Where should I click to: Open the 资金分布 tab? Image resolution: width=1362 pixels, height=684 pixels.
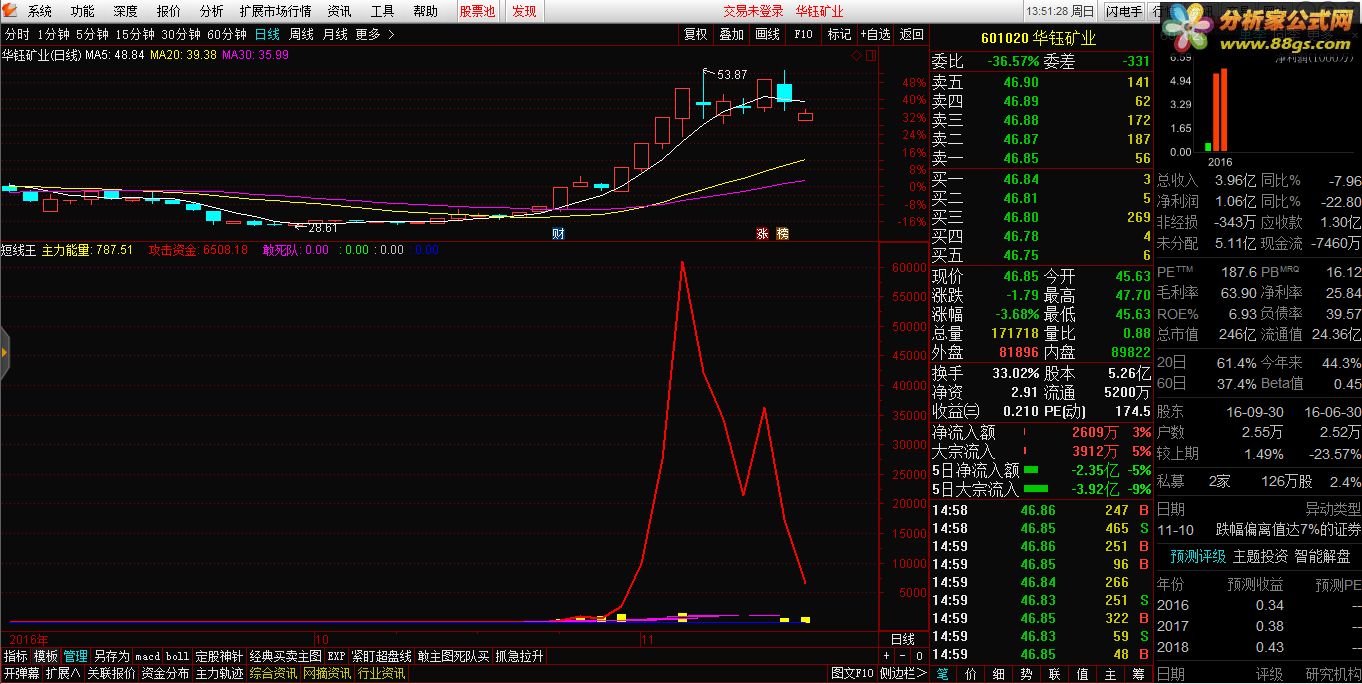(165, 674)
